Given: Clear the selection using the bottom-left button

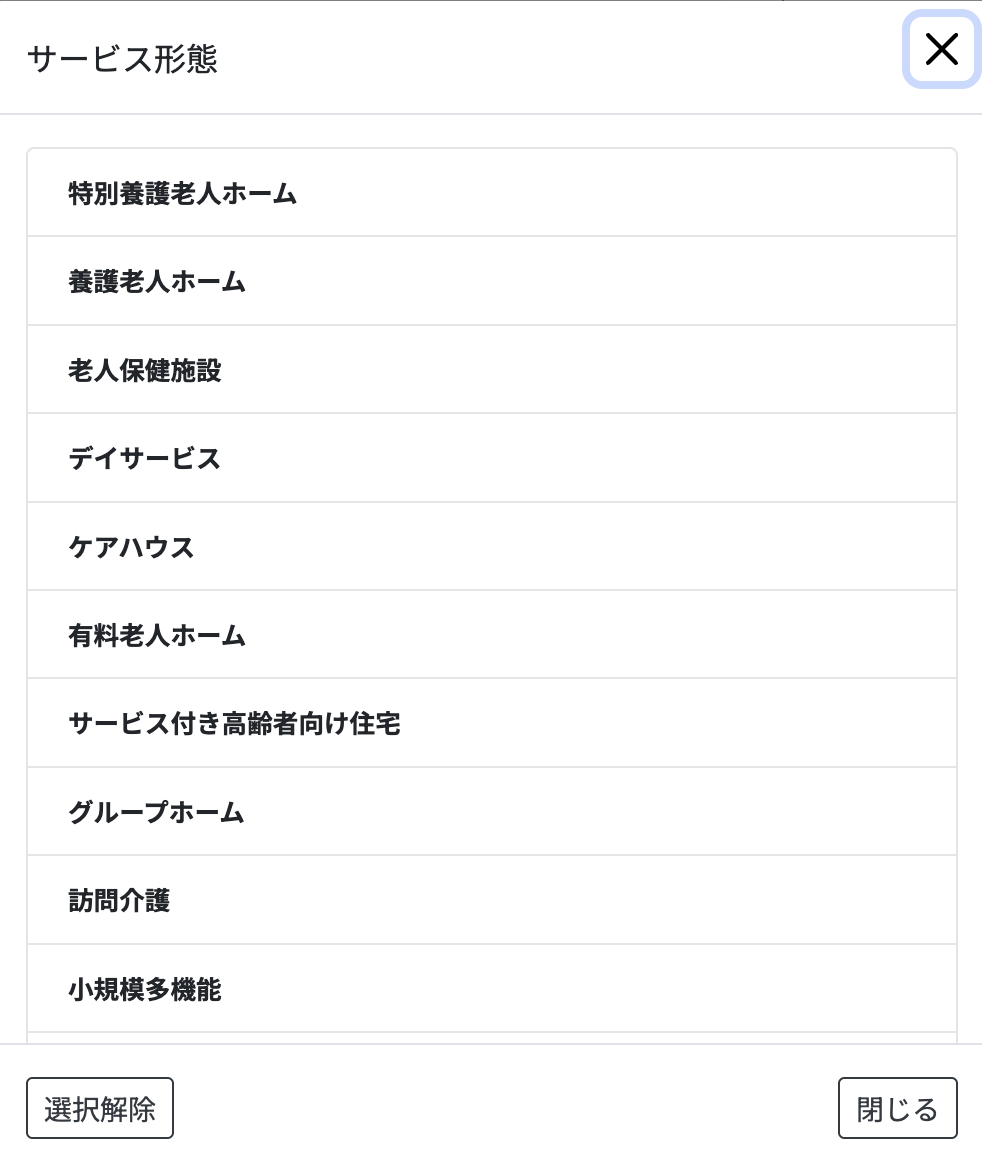Looking at the screenshot, I should coord(100,1108).
